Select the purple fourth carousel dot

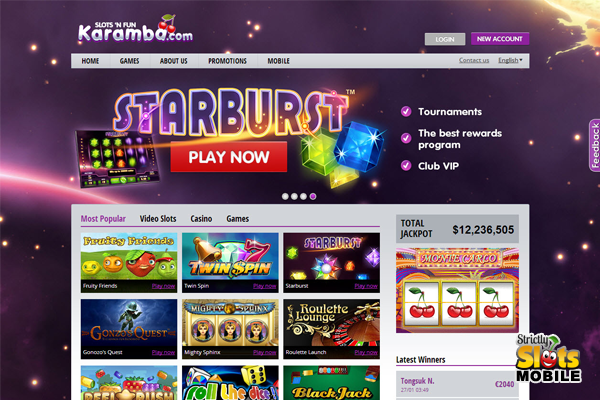313,196
